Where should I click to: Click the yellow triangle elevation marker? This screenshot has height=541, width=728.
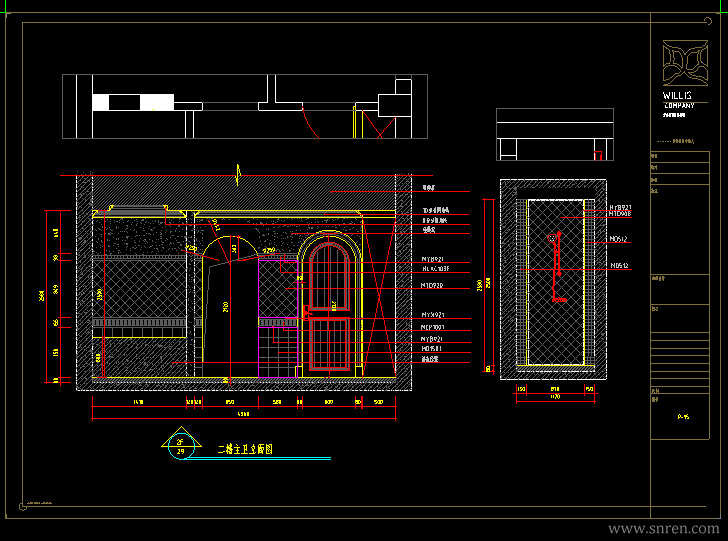click(x=181, y=437)
